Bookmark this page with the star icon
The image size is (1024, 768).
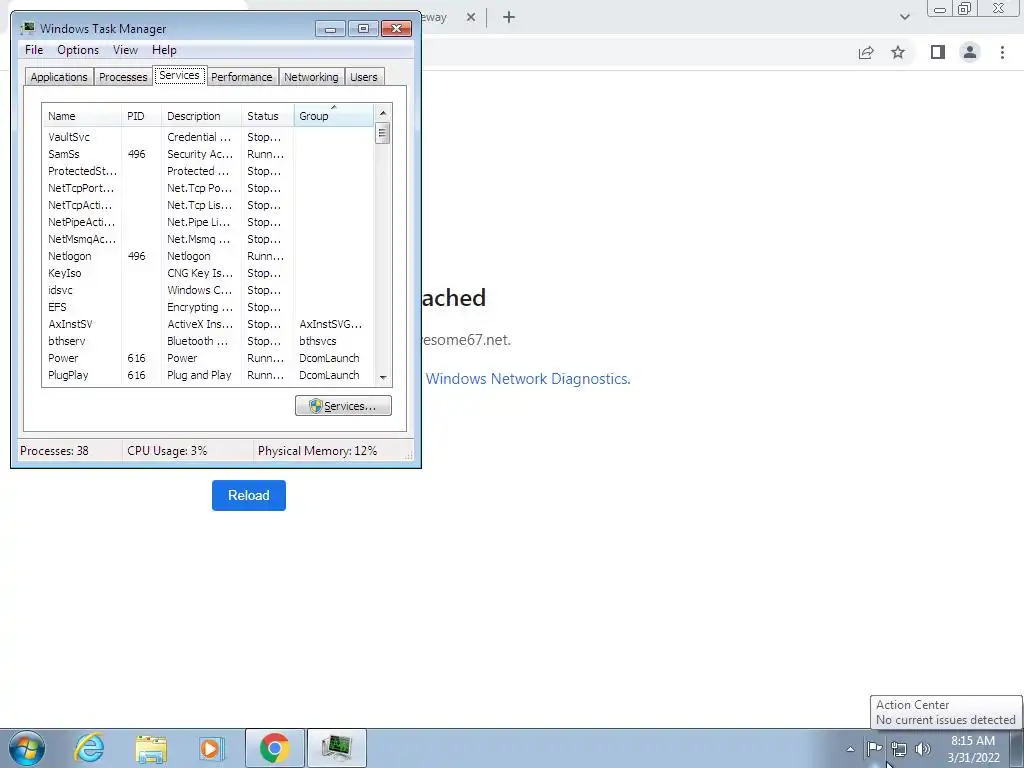pyautogui.click(x=898, y=52)
